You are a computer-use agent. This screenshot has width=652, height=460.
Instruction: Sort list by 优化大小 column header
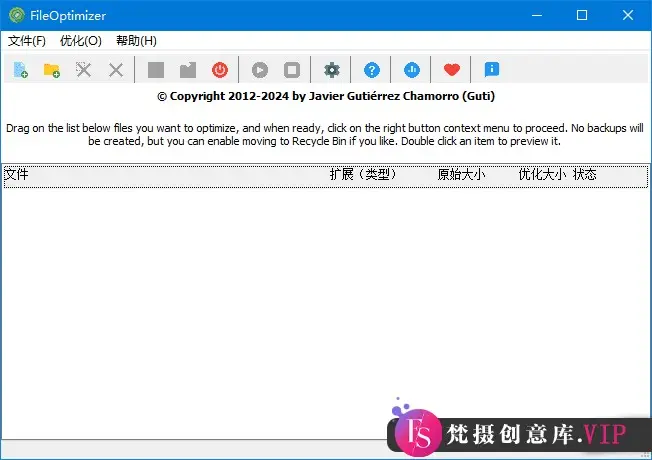tap(542, 174)
